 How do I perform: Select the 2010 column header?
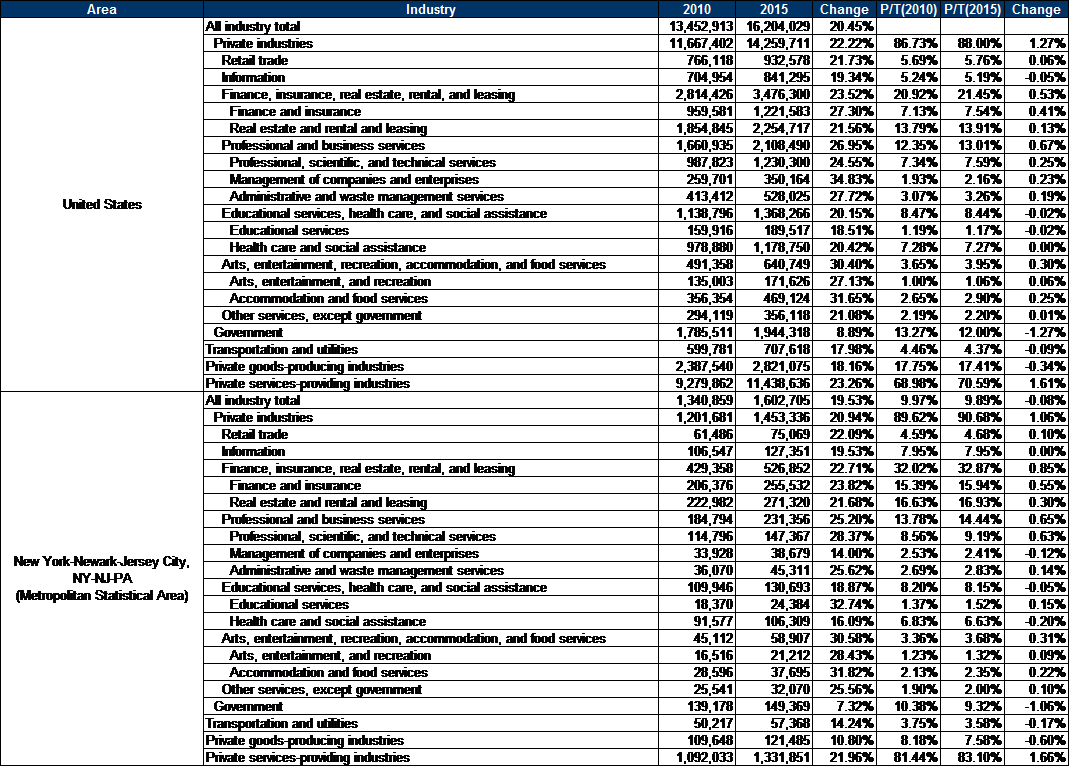pyautogui.click(x=697, y=9)
